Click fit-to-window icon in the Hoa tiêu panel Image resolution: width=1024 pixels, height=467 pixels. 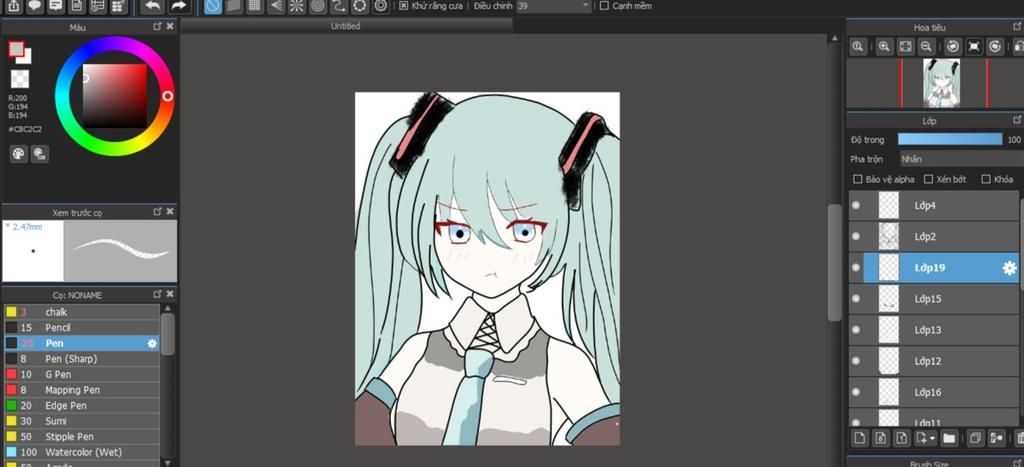(x=905, y=46)
